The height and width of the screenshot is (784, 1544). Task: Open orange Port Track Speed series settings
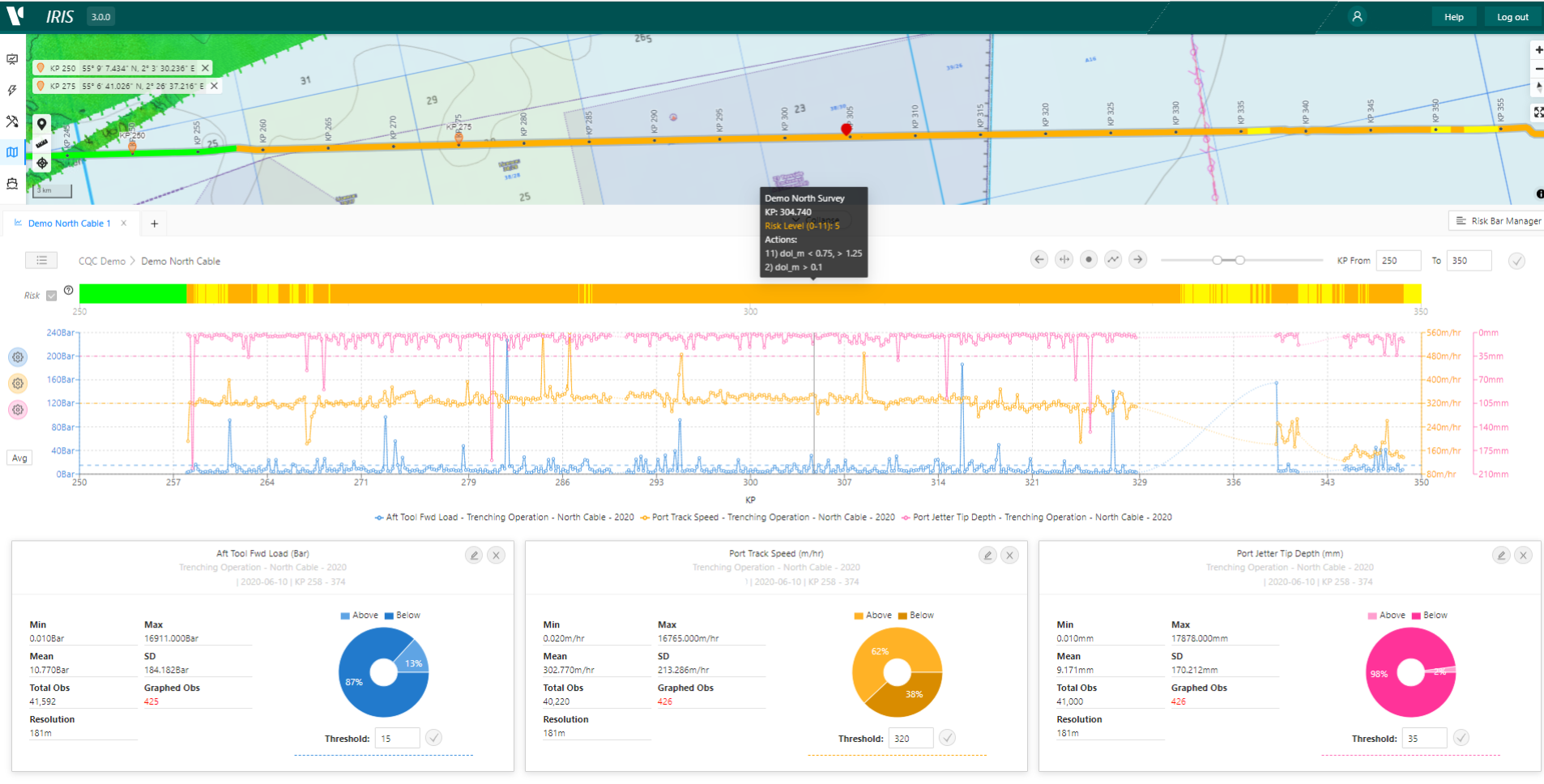tap(18, 383)
